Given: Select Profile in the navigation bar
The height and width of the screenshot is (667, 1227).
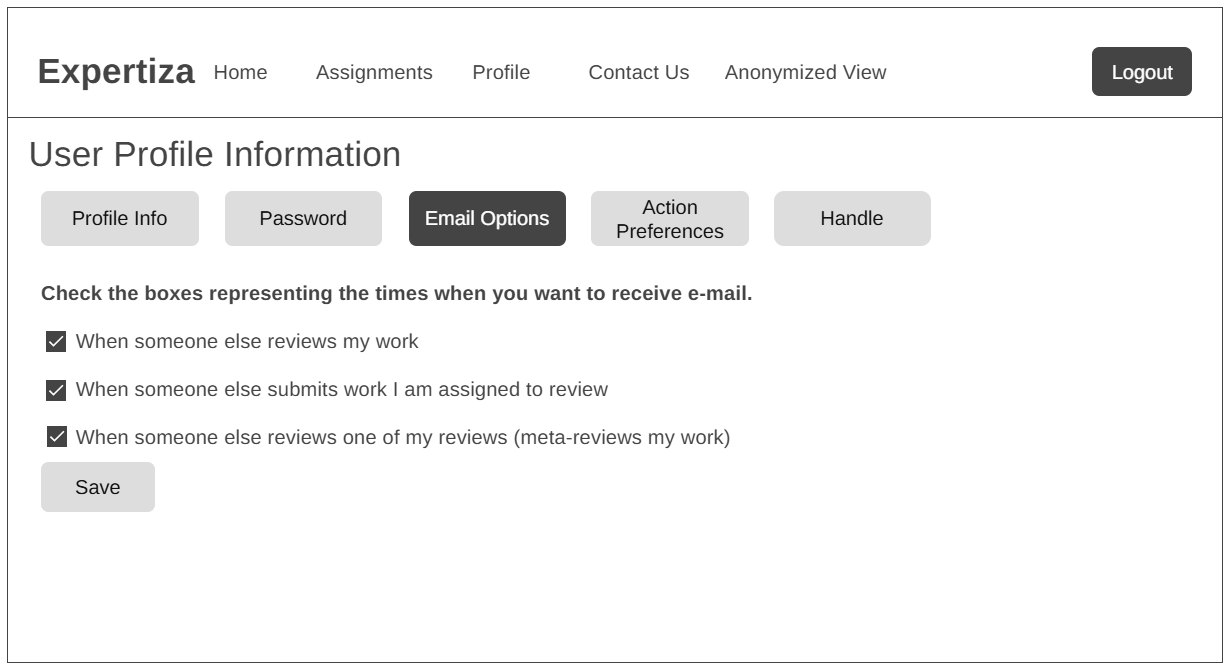Looking at the screenshot, I should (x=501, y=72).
